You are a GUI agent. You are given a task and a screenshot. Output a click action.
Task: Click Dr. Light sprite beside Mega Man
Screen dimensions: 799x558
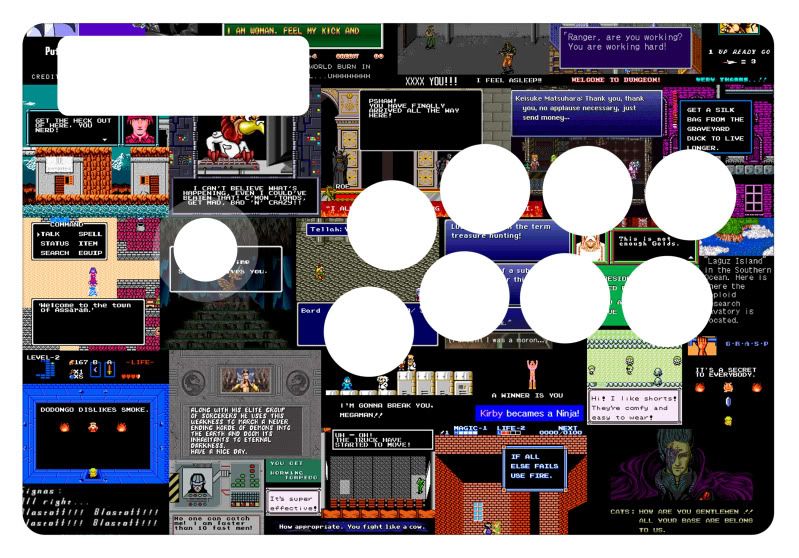[x=383, y=383]
